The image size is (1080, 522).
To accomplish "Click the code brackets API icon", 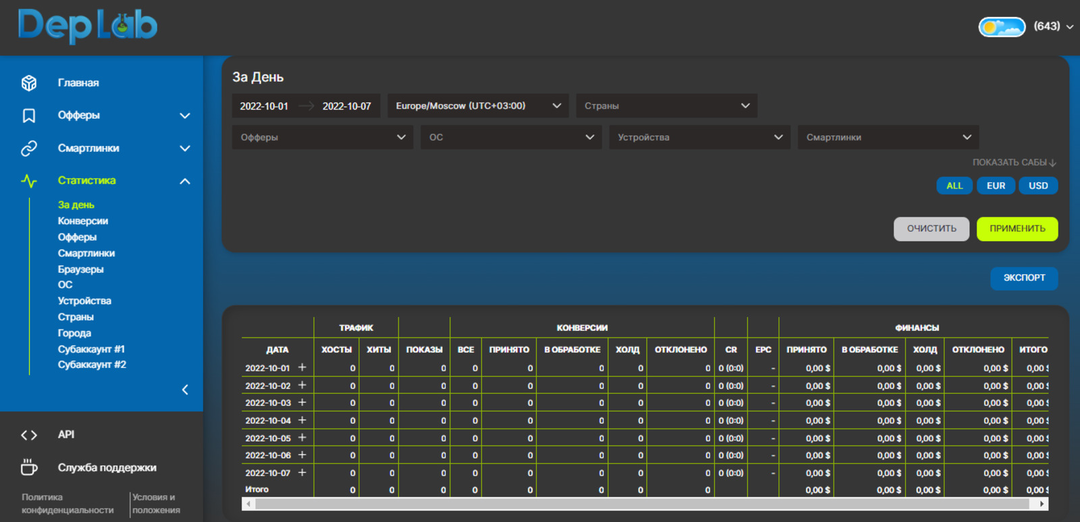I will [x=30, y=435].
